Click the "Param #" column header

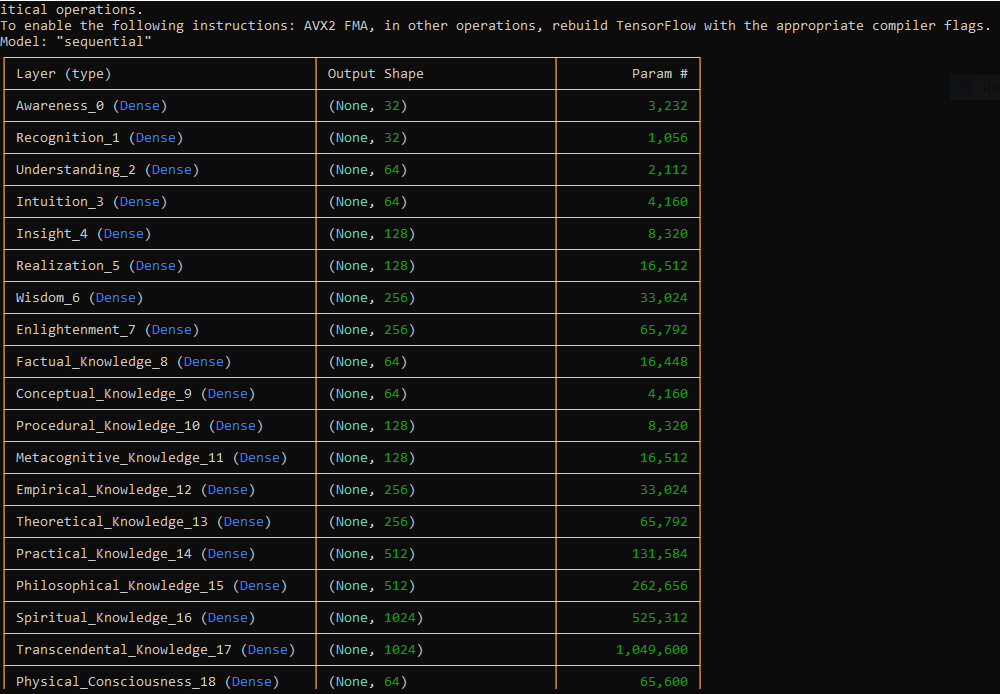[x=659, y=74]
